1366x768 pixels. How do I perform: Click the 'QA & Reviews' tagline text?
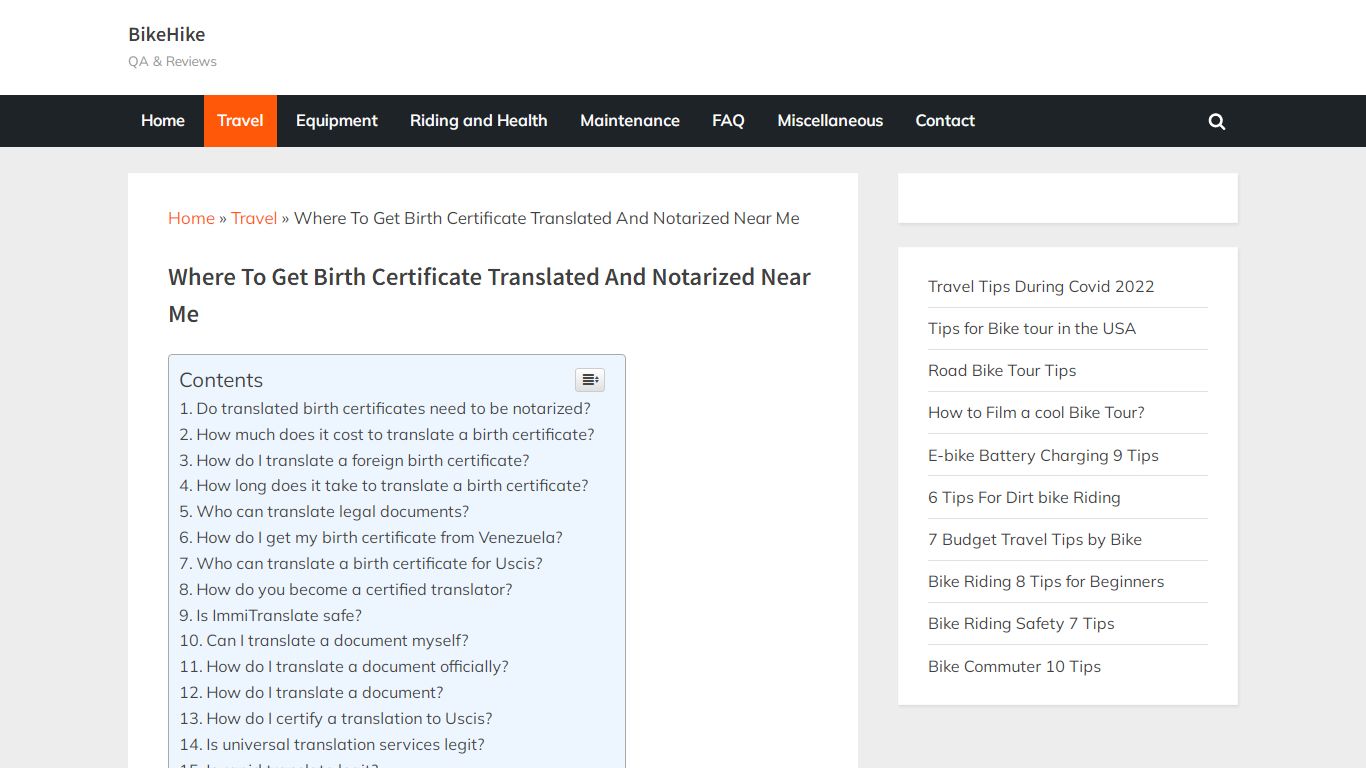(172, 61)
